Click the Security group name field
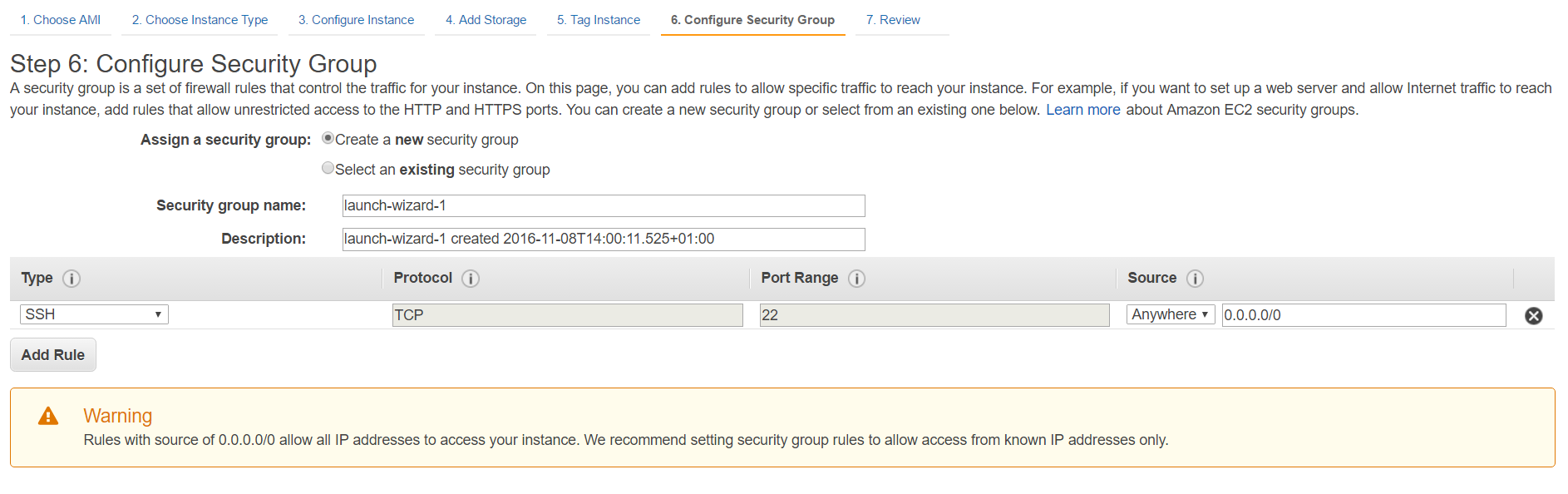The image size is (1568, 494). [x=604, y=205]
